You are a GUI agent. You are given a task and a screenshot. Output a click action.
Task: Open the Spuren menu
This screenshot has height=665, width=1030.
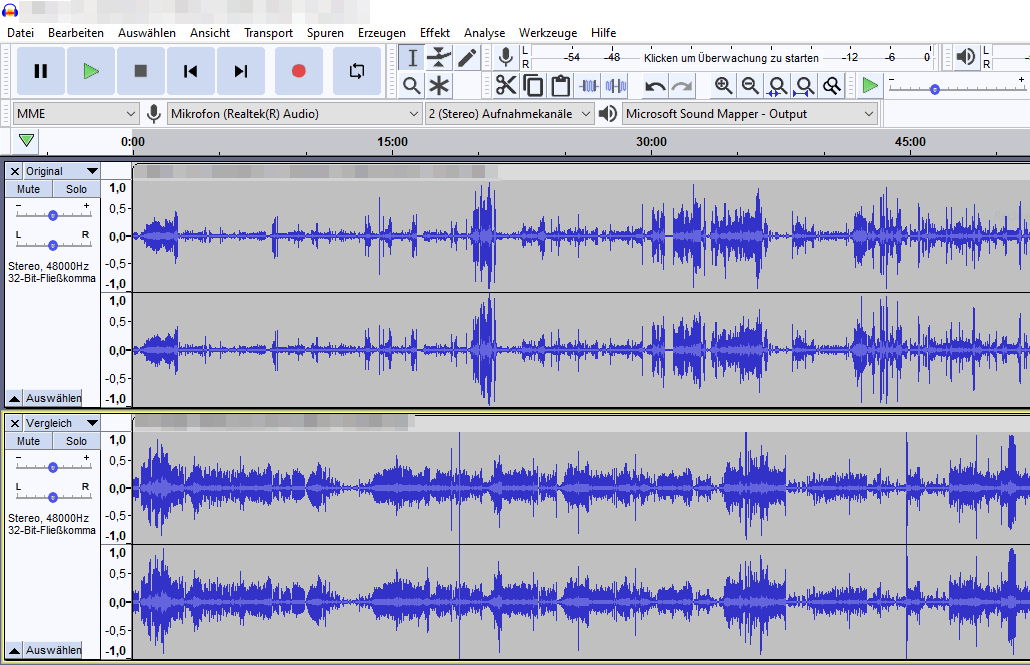(325, 33)
